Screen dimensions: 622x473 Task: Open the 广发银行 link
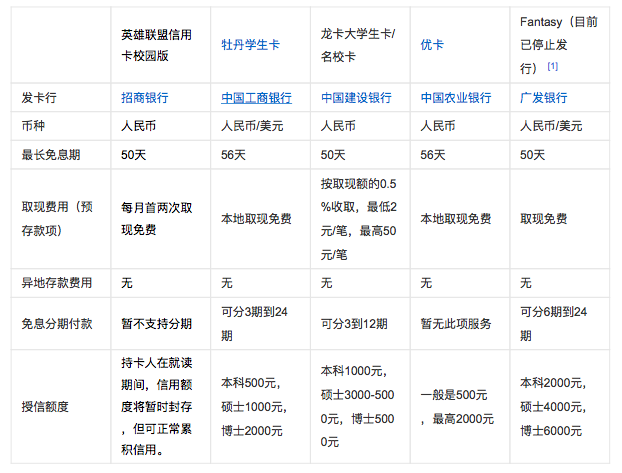pyautogui.click(x=543, y=98)
